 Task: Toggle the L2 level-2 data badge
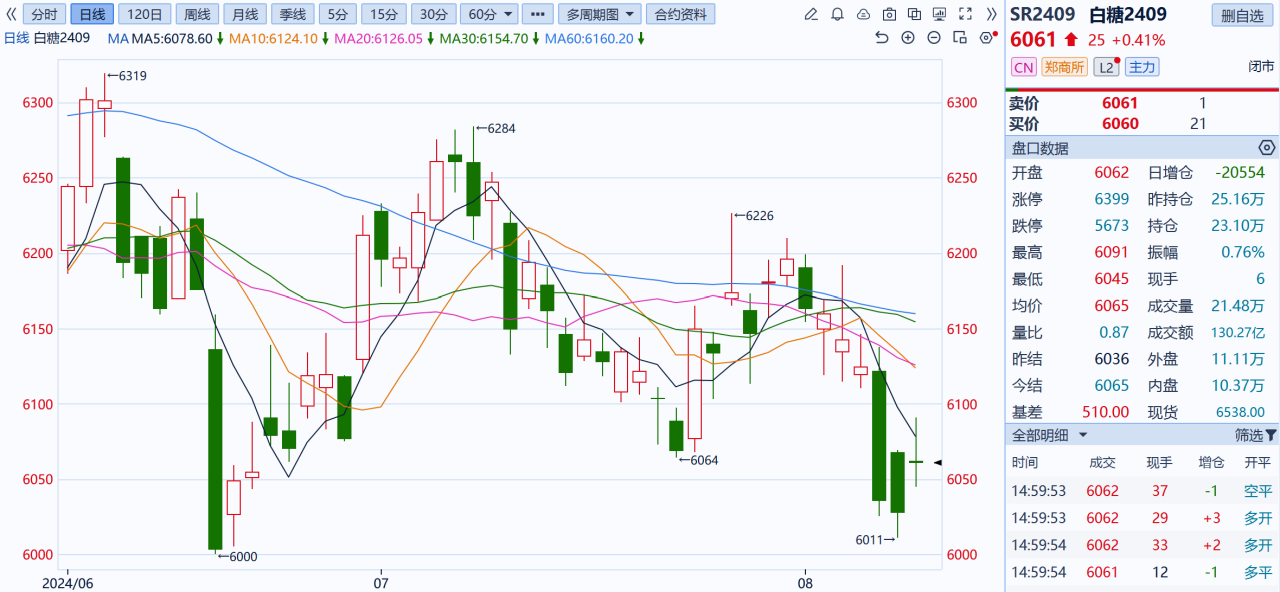point(1106,67)
